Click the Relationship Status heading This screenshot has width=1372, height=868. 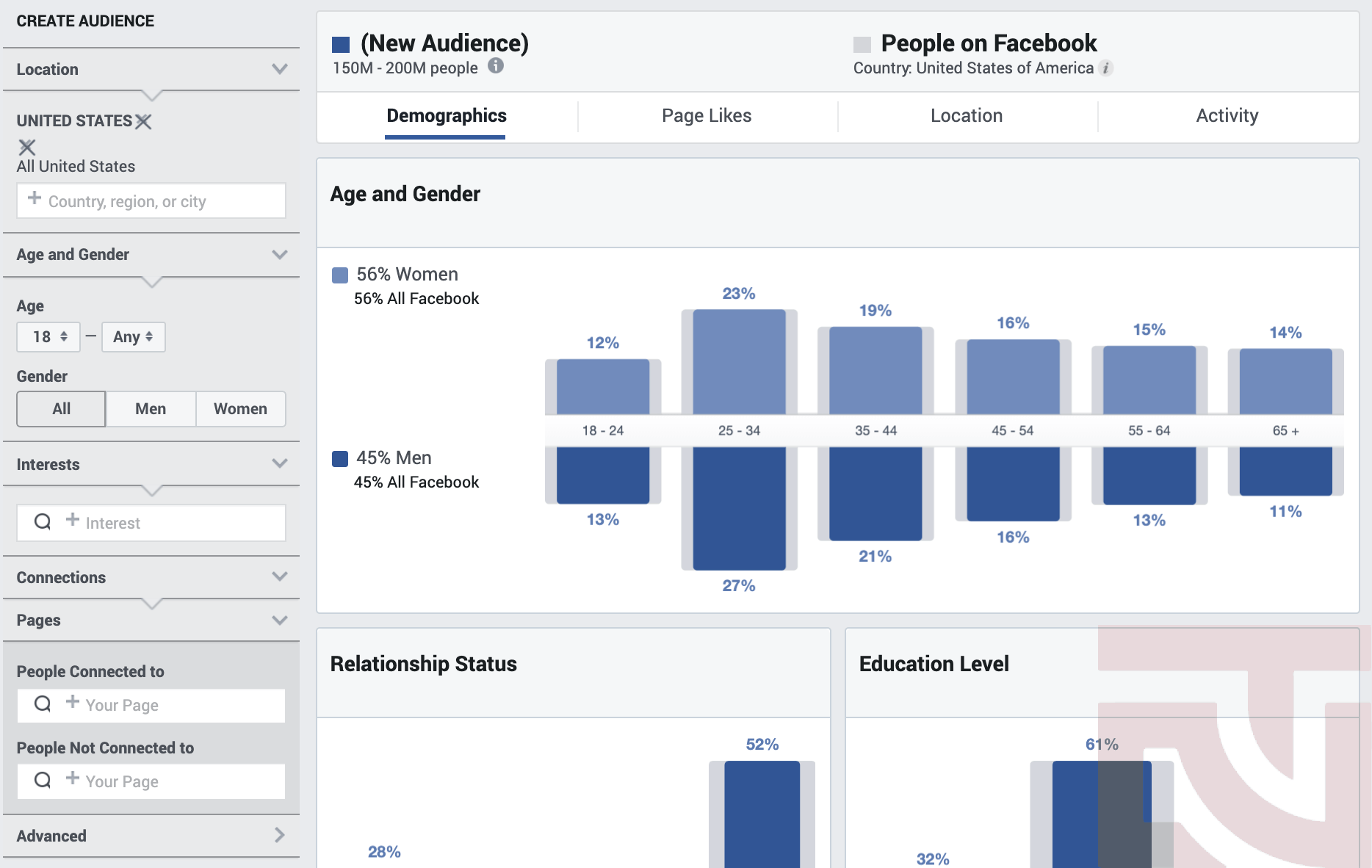(424, 664)
